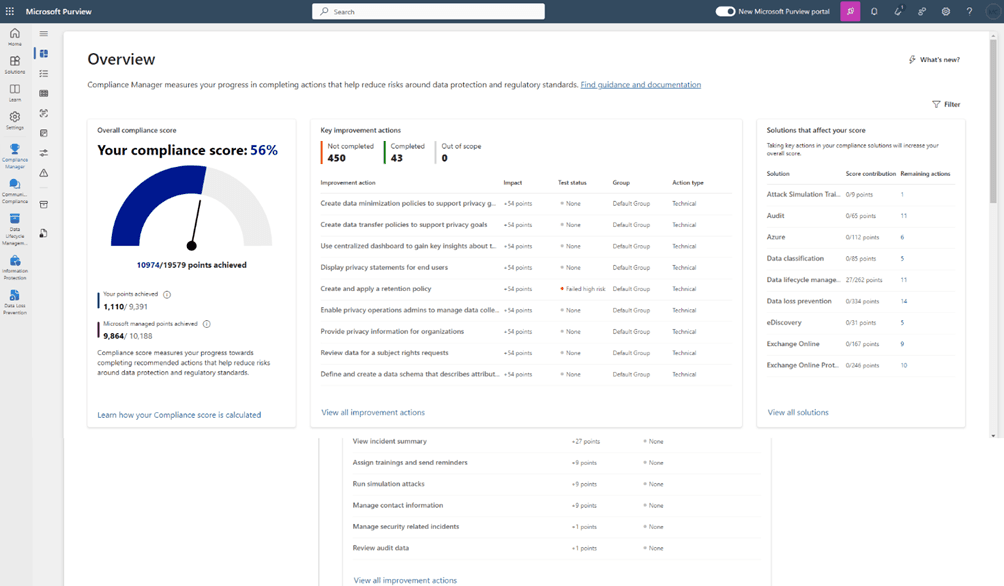
Task: Open the assessment templates nav icon
Action: [x=44, y=133]
